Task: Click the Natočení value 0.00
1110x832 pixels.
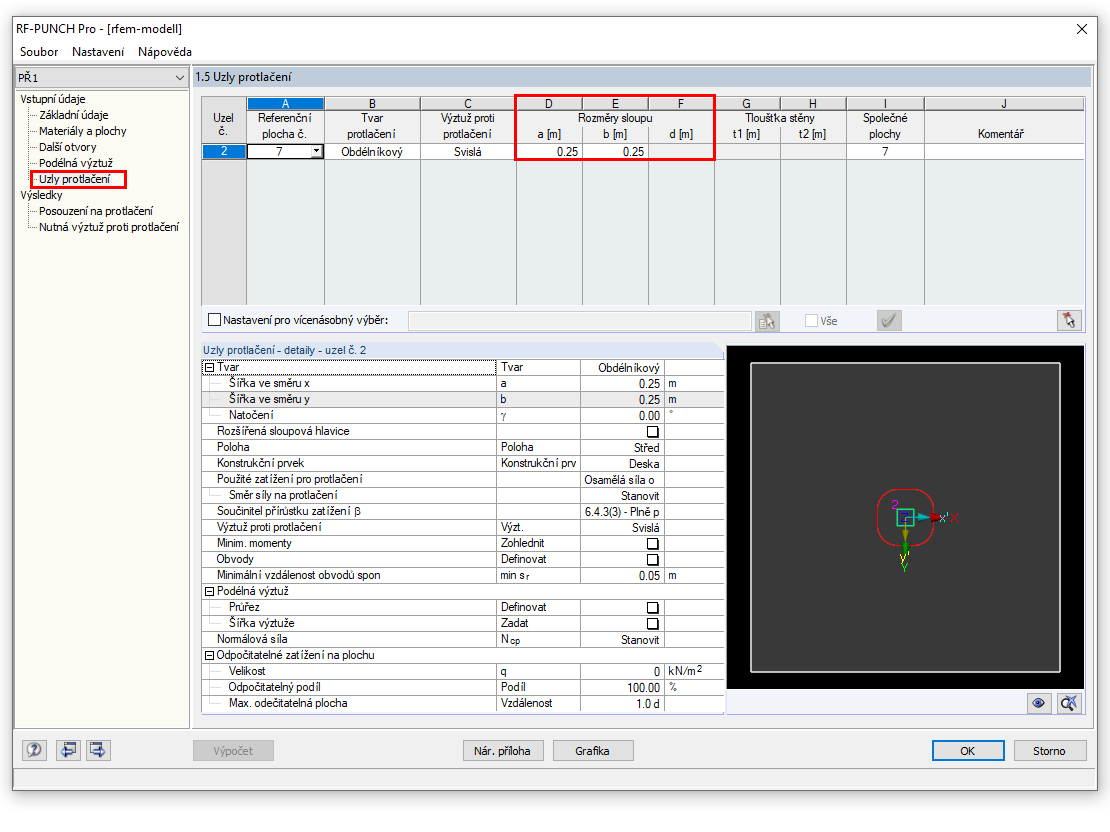Action: point(622,416)
